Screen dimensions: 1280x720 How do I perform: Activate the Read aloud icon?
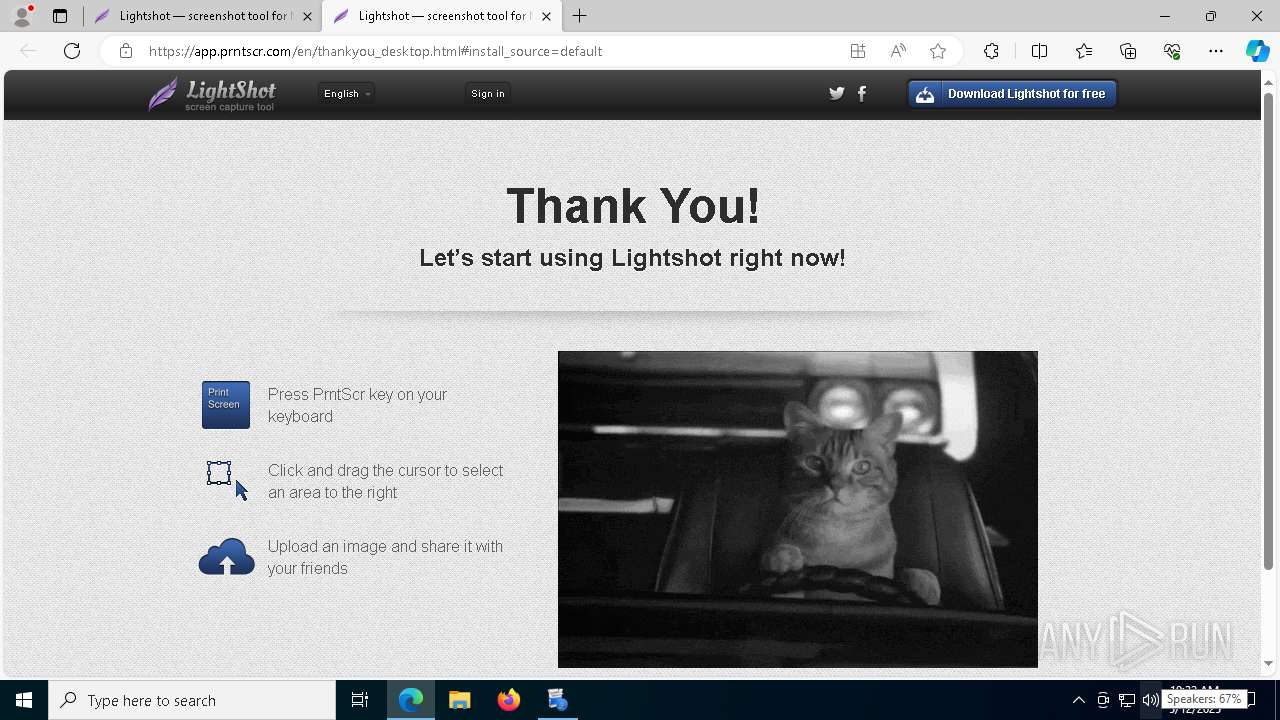tap(898, 51)
